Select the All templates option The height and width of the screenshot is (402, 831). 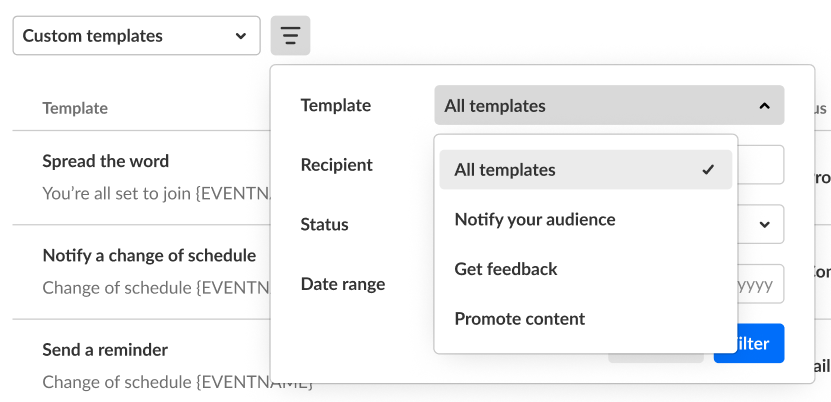586,169
